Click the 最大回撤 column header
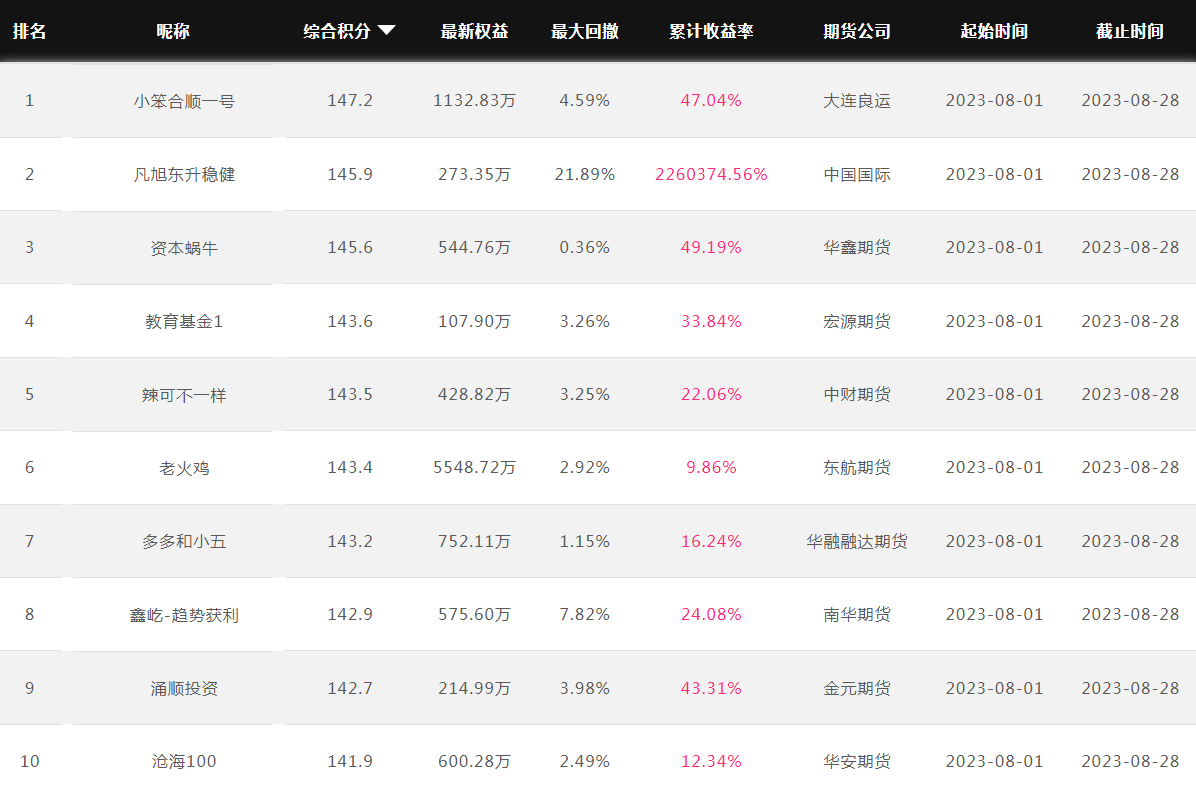 pos(585,31)
